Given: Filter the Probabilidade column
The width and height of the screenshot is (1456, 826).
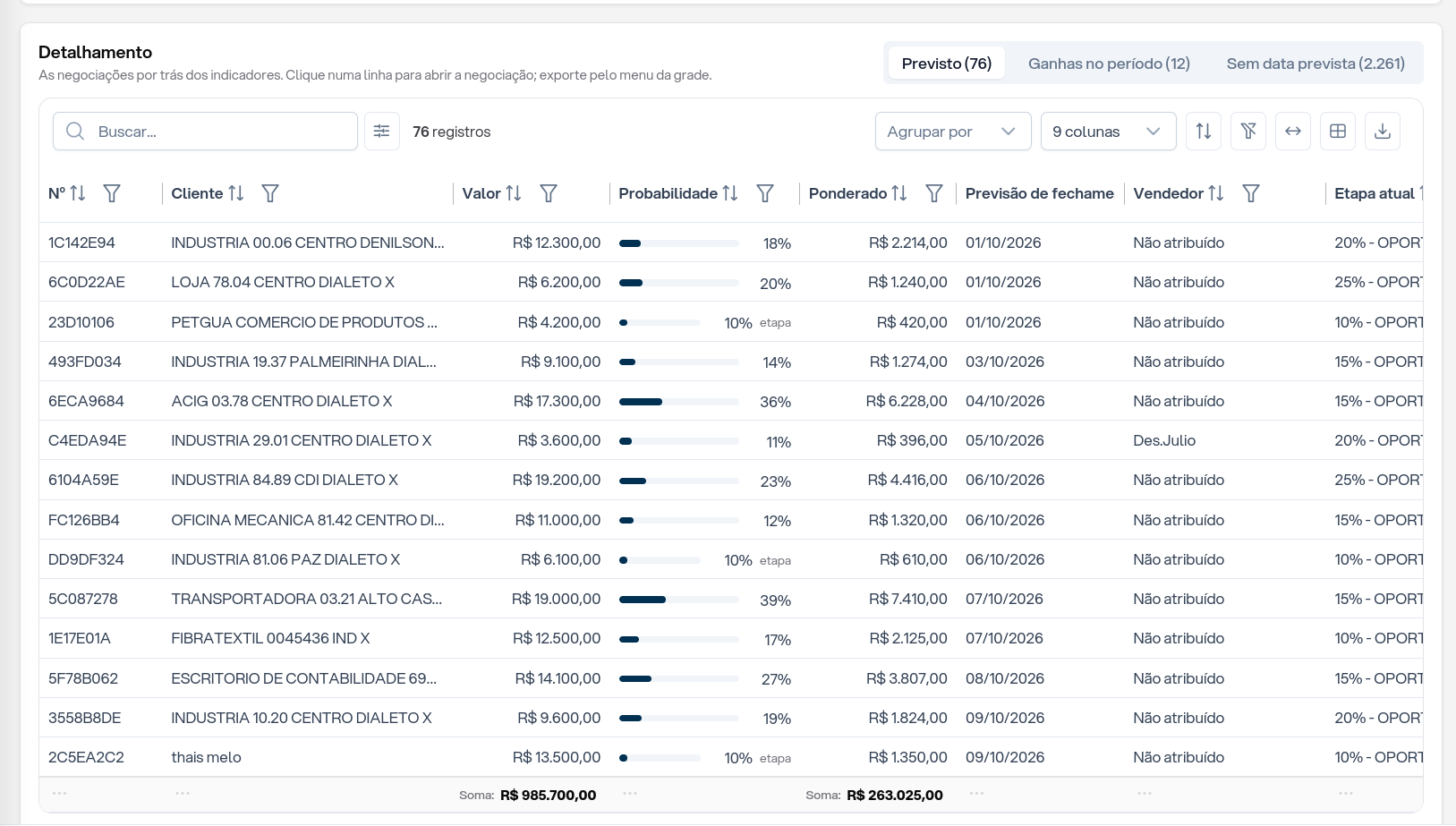Looking at the screenshot, I should pos(765,193).
